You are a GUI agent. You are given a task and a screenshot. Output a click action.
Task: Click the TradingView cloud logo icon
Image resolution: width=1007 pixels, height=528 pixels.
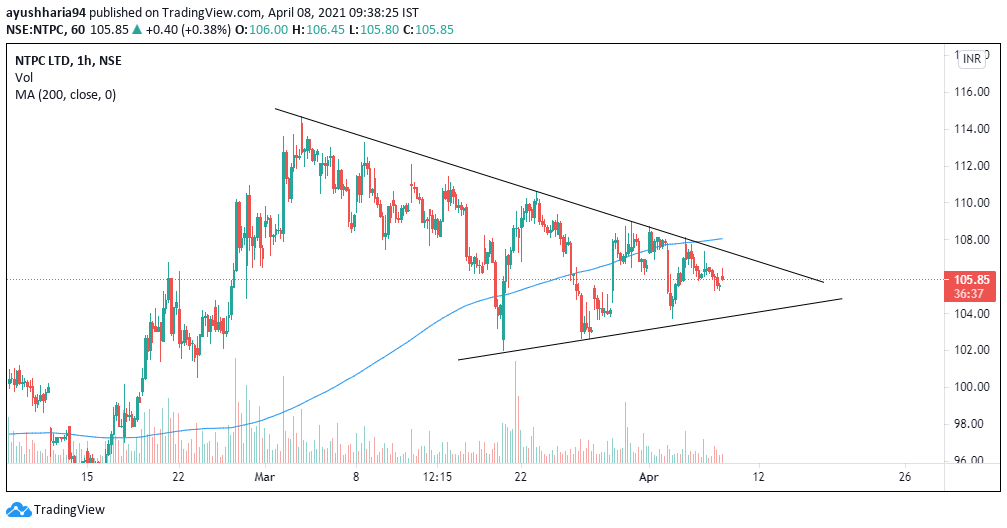click(19, 510)
